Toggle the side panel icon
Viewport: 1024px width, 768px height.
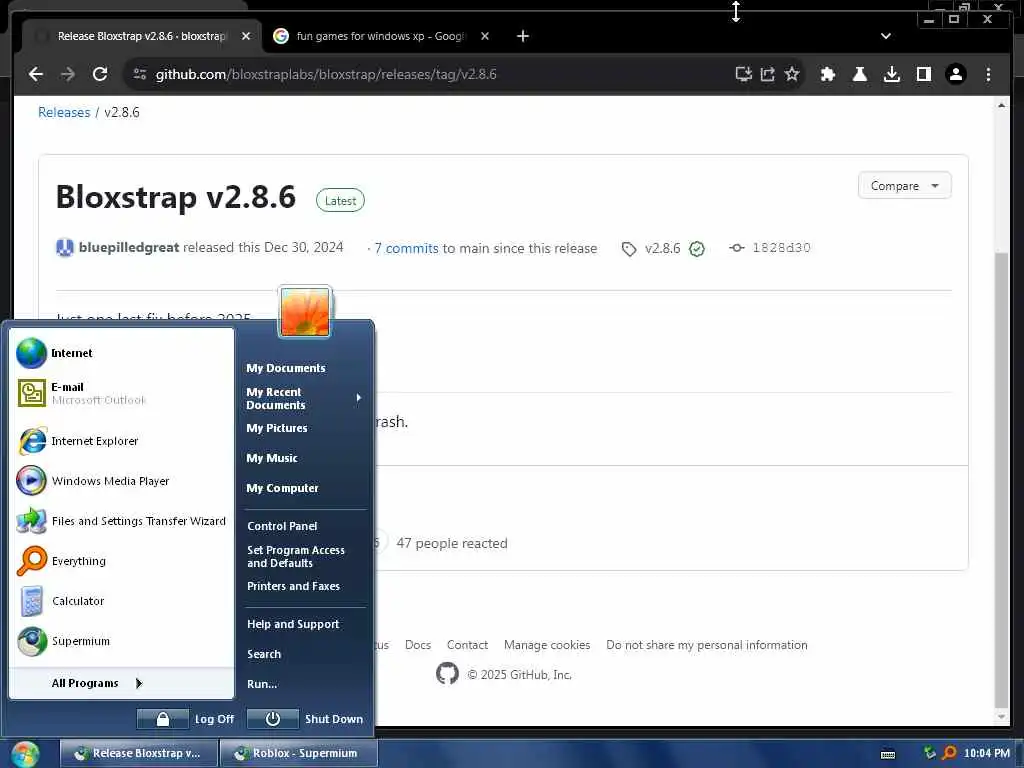[923, 74]
